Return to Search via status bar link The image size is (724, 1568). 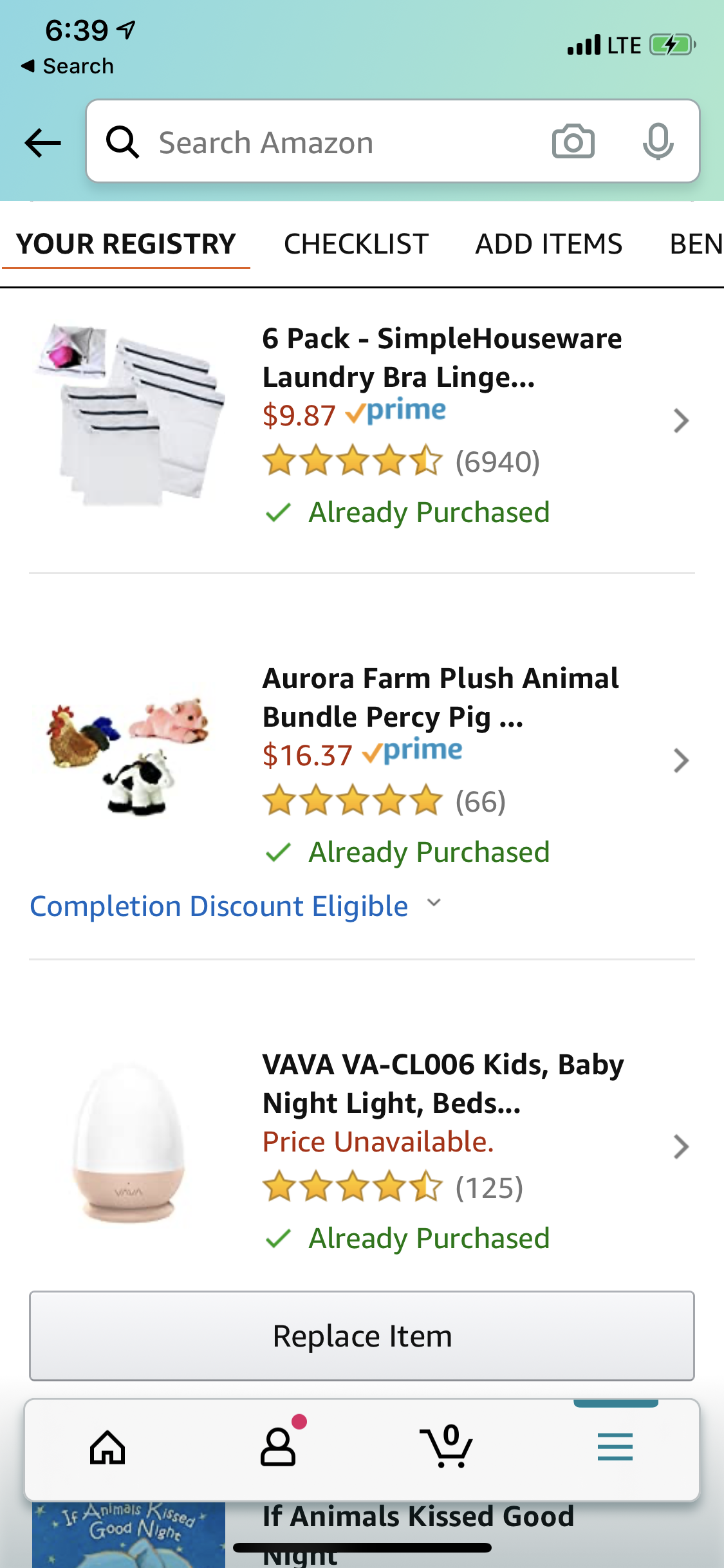(x=68, y=66)
